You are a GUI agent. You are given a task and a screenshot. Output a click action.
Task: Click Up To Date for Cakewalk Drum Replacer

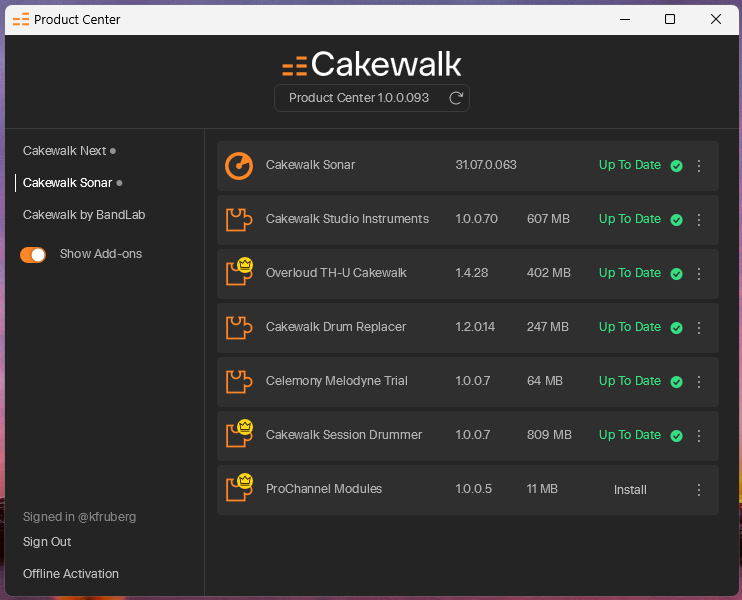629,327
